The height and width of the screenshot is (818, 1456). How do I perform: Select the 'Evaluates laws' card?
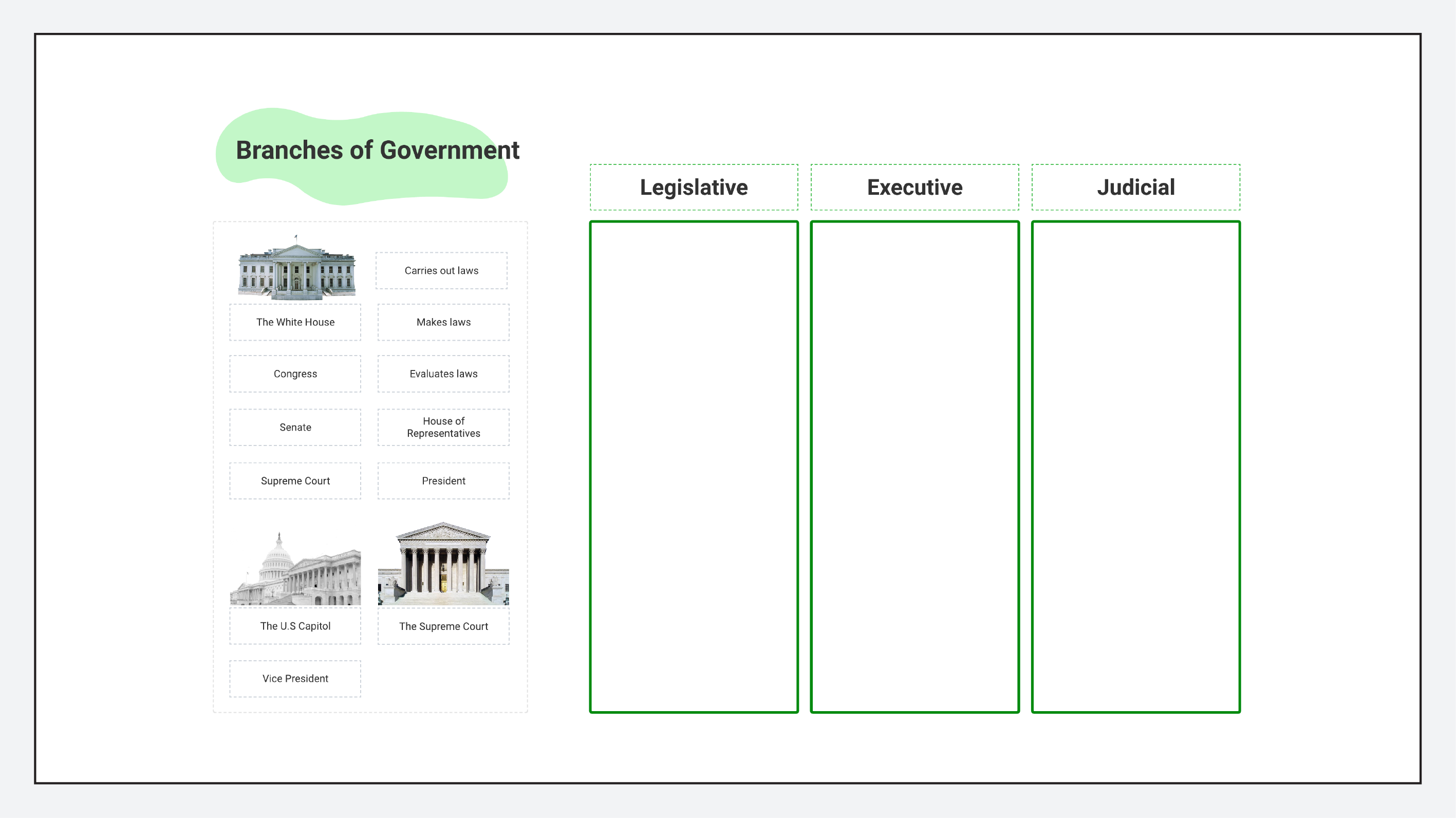[x=443, y=373]
